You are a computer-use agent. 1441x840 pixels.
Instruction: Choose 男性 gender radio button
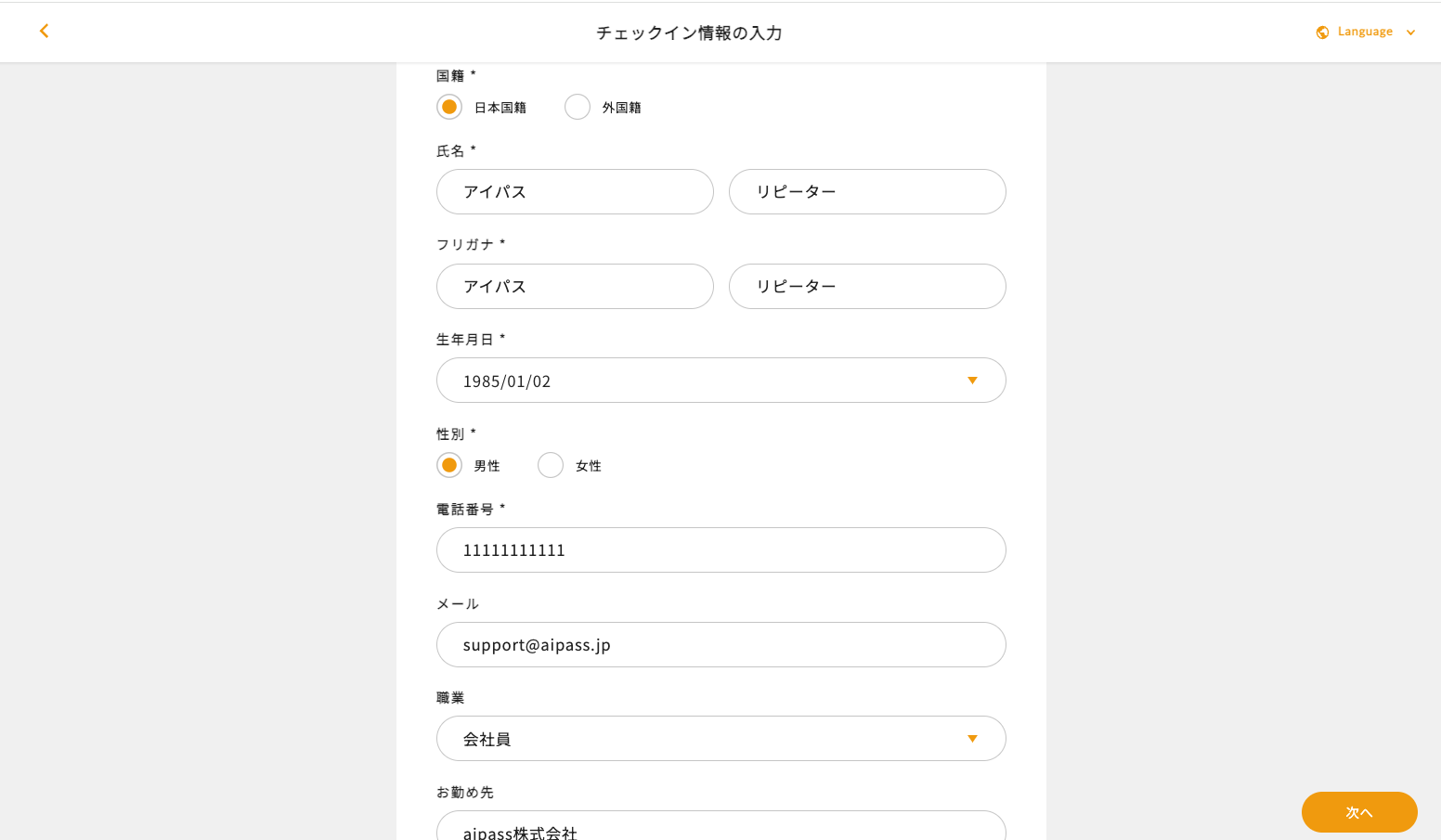pos(449,465)
